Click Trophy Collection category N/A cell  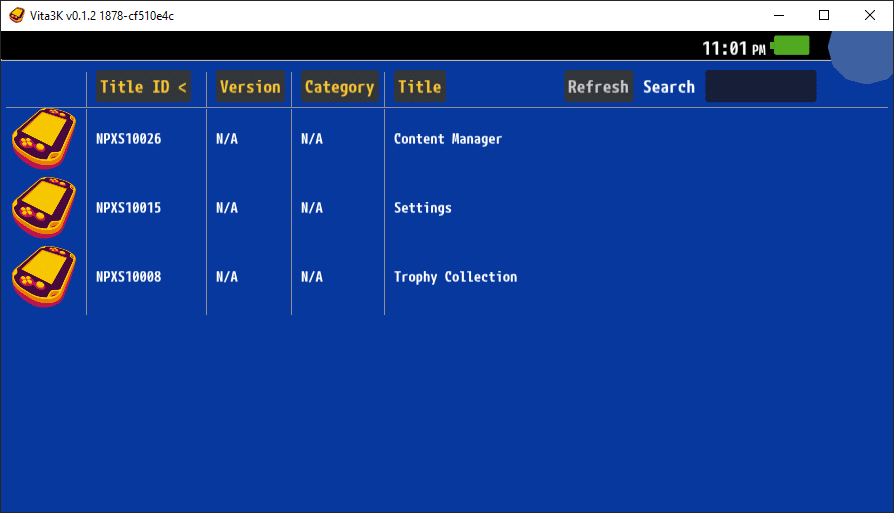tap(312, 276)
